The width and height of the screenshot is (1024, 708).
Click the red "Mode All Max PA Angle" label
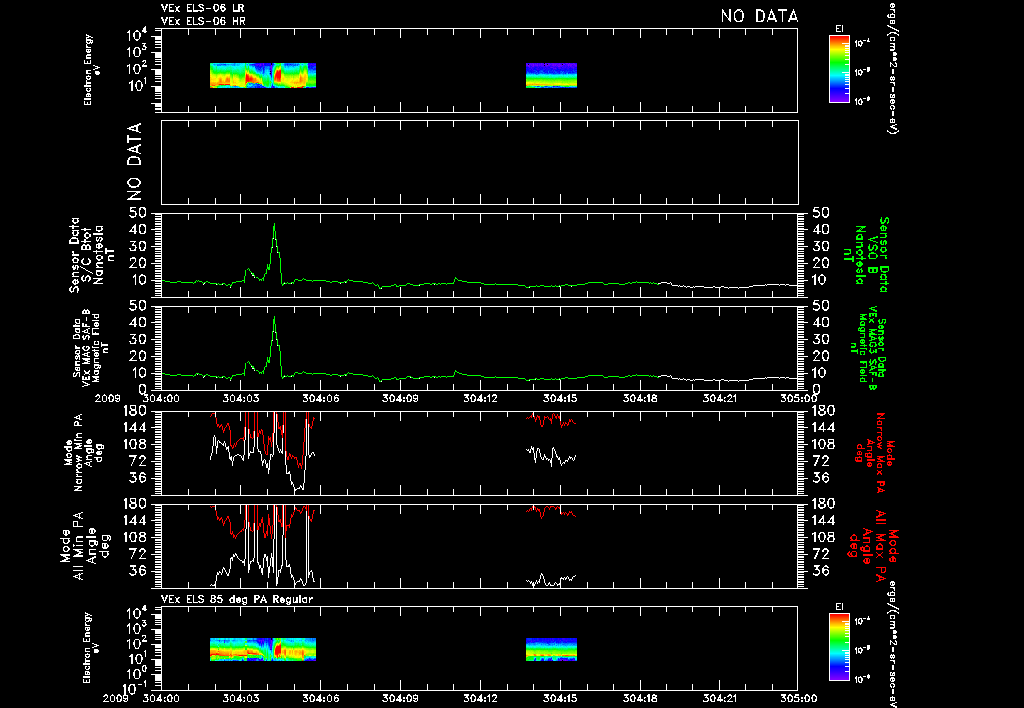(x=872, y=545)
